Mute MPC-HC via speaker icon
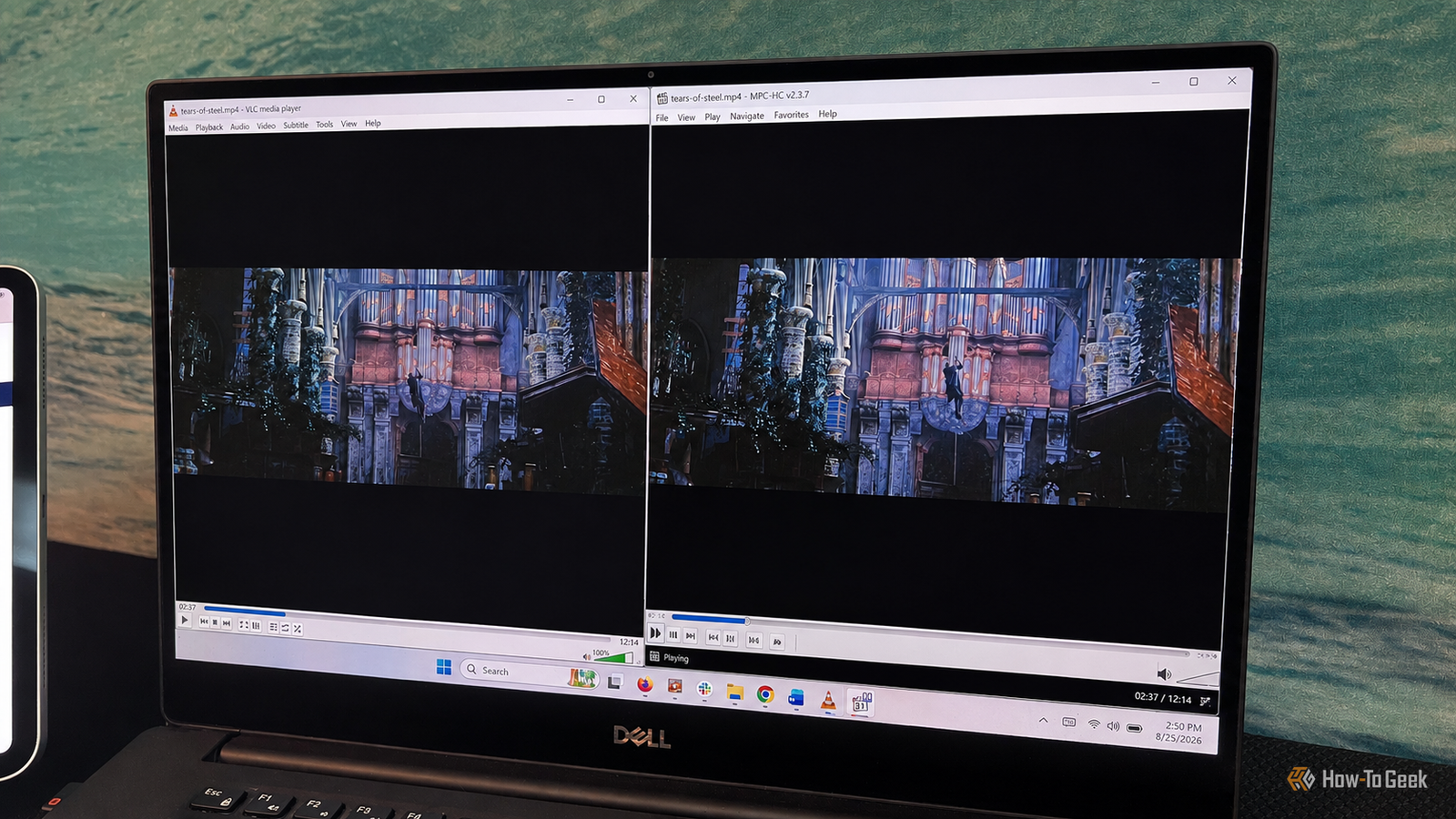 (1164, 673)
